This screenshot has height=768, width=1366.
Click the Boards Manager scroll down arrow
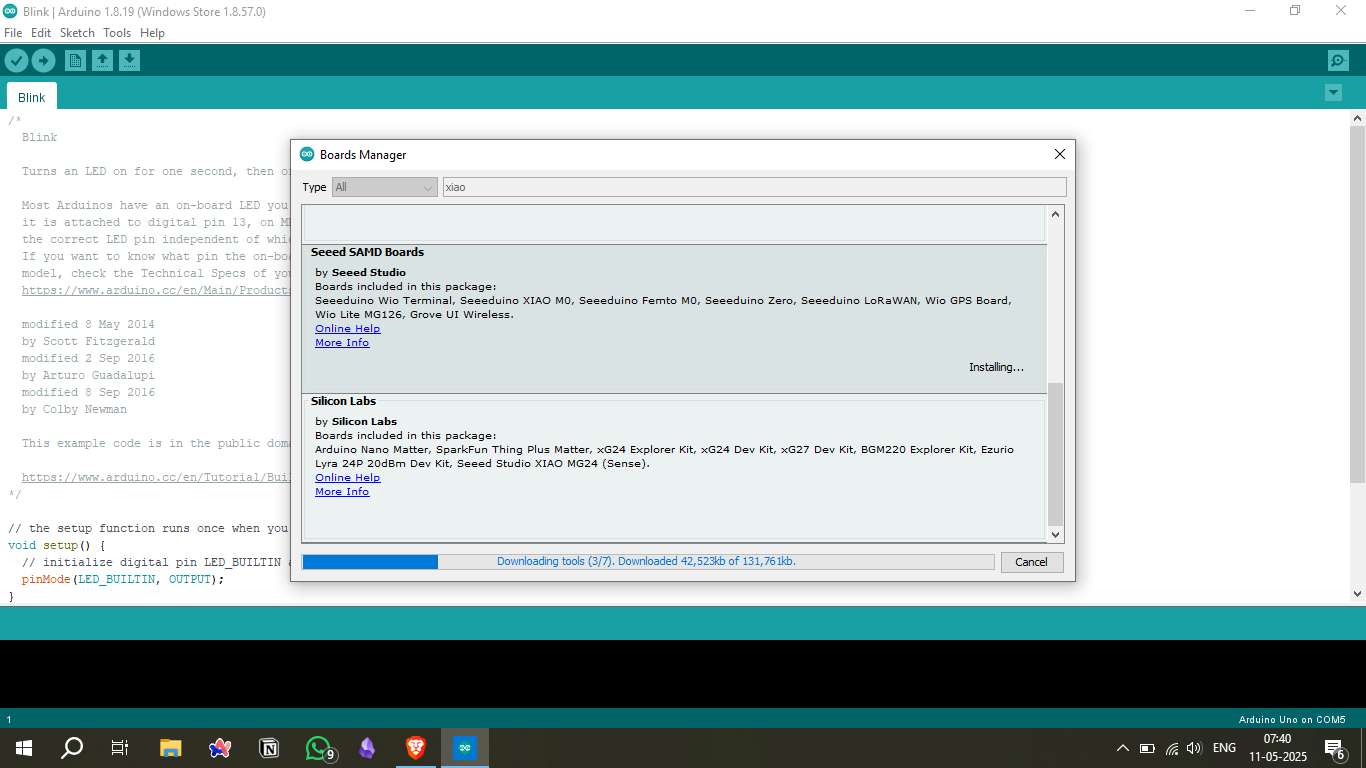(x=1056, y=535)
